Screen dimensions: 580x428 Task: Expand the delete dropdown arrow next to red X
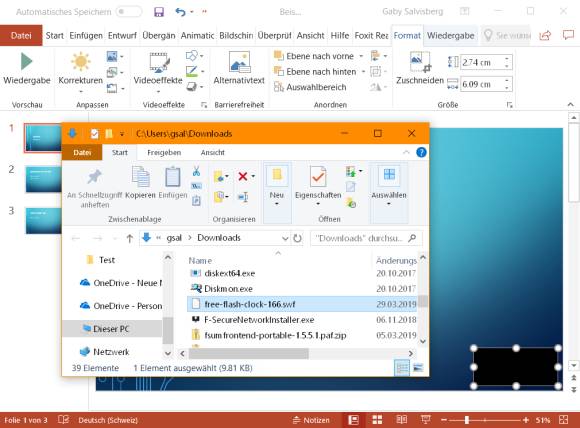[253, 176]
